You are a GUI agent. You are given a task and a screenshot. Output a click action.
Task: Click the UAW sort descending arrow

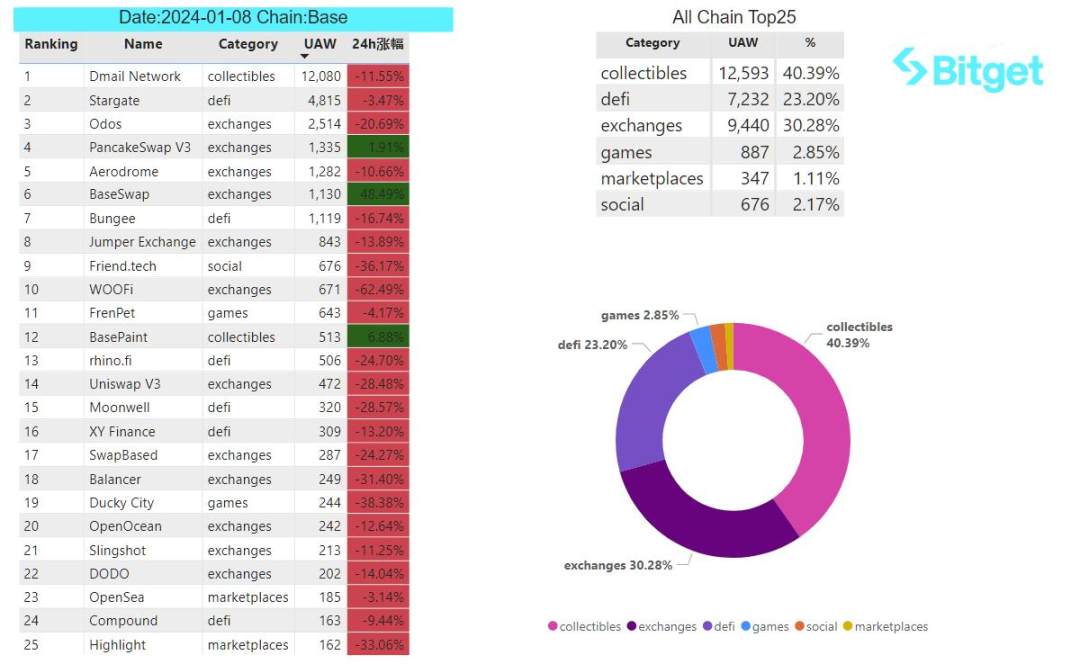tap(304, 56)
